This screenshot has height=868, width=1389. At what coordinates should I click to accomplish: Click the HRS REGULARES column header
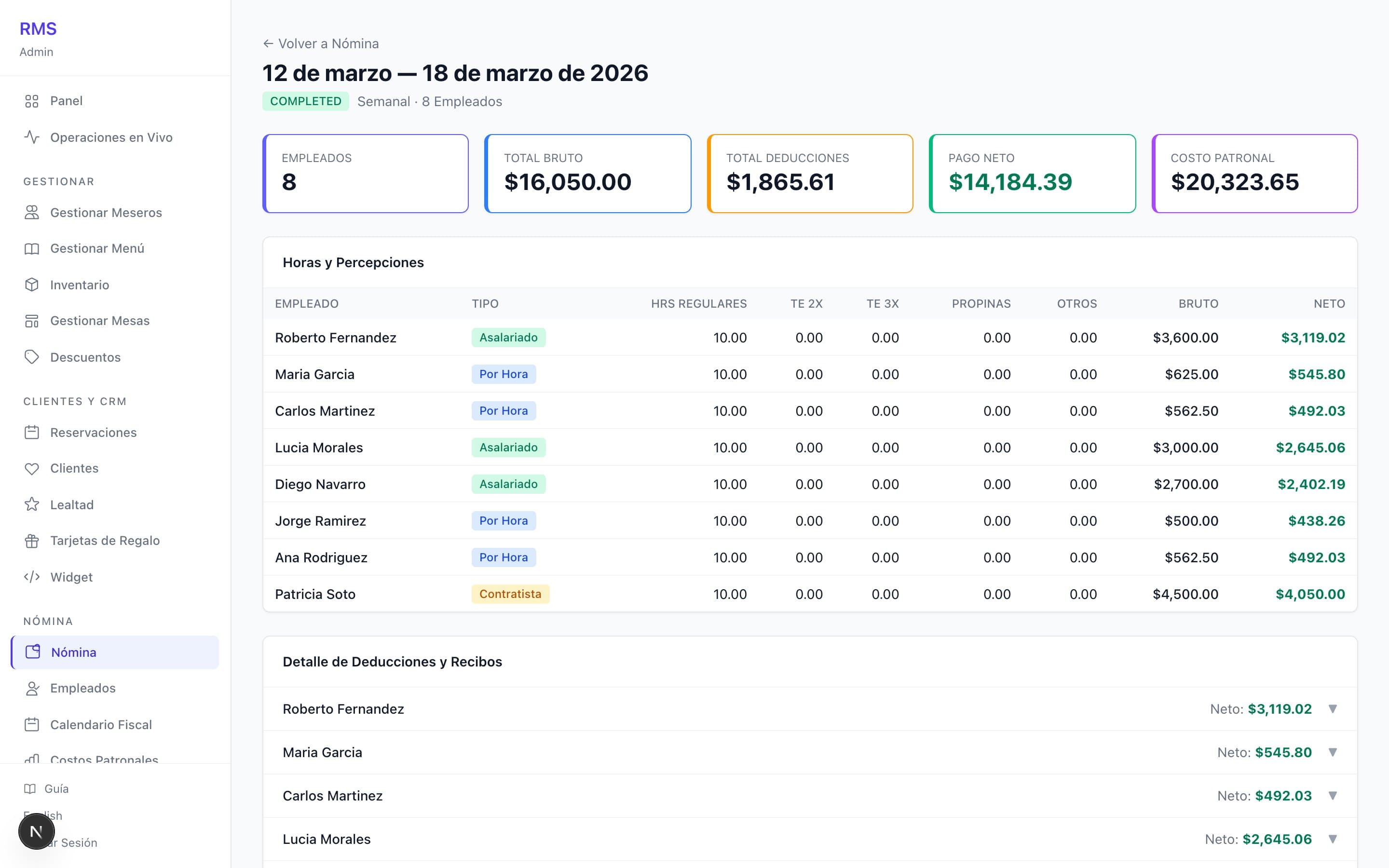pos(698,304)
